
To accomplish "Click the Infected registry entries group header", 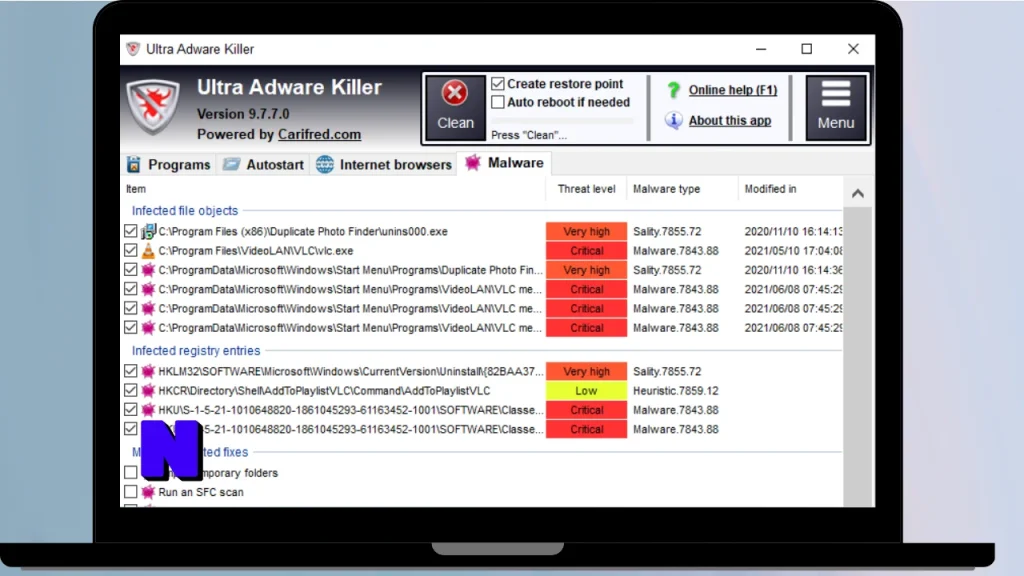I will pos(196,351).
